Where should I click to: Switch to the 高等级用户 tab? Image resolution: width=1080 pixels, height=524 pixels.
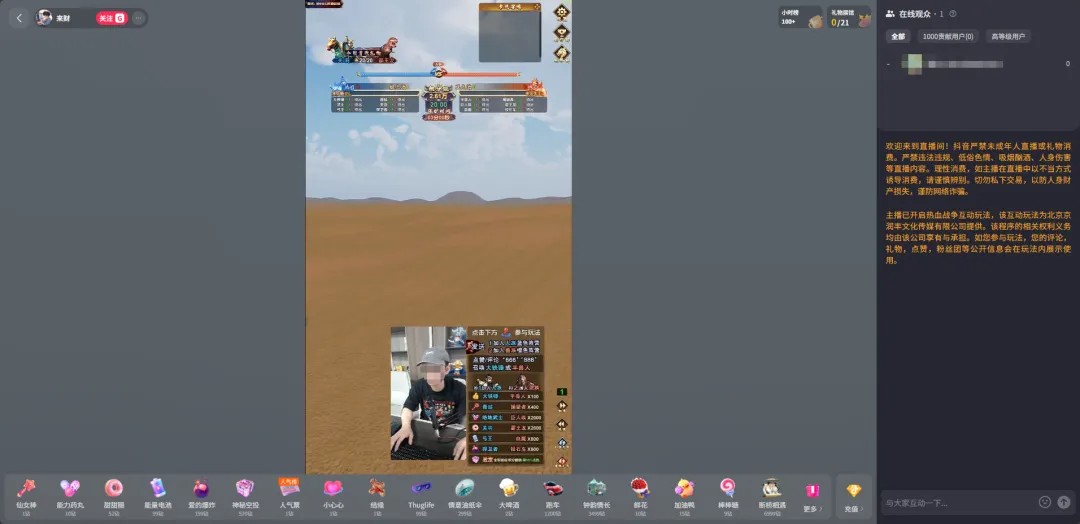(x=1008, y=37)
